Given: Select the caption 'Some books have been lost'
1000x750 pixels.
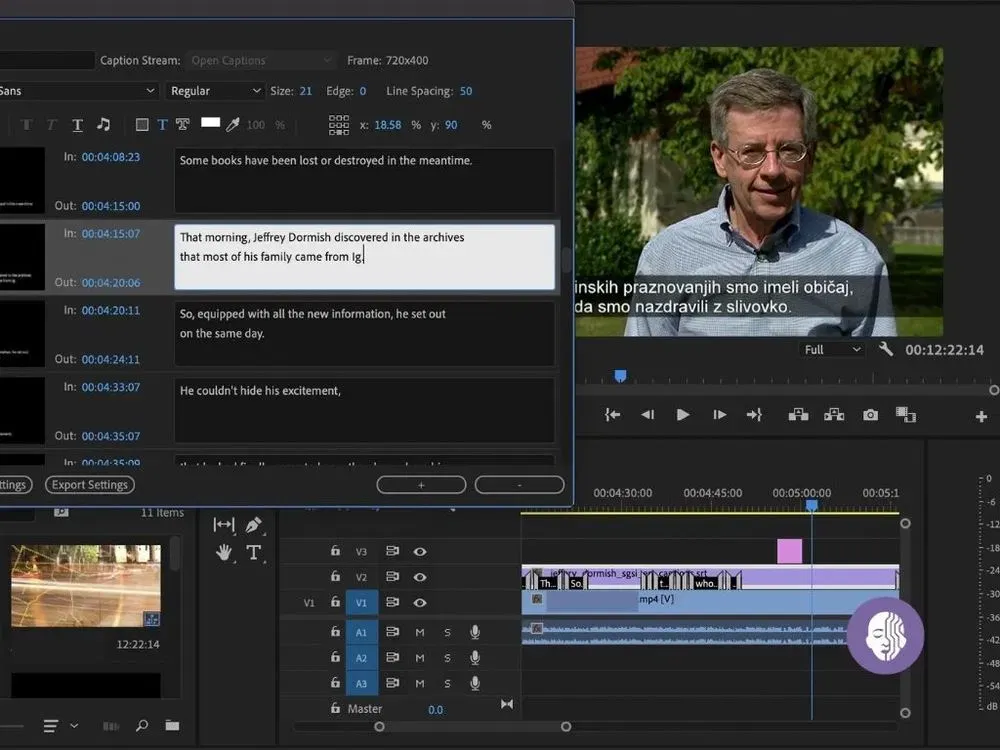Looking at the screenshot, I should pos(364,180).
